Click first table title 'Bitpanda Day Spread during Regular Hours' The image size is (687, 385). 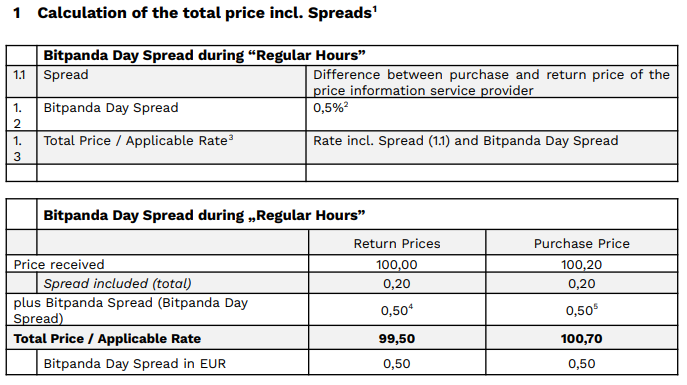click(204, 56)
